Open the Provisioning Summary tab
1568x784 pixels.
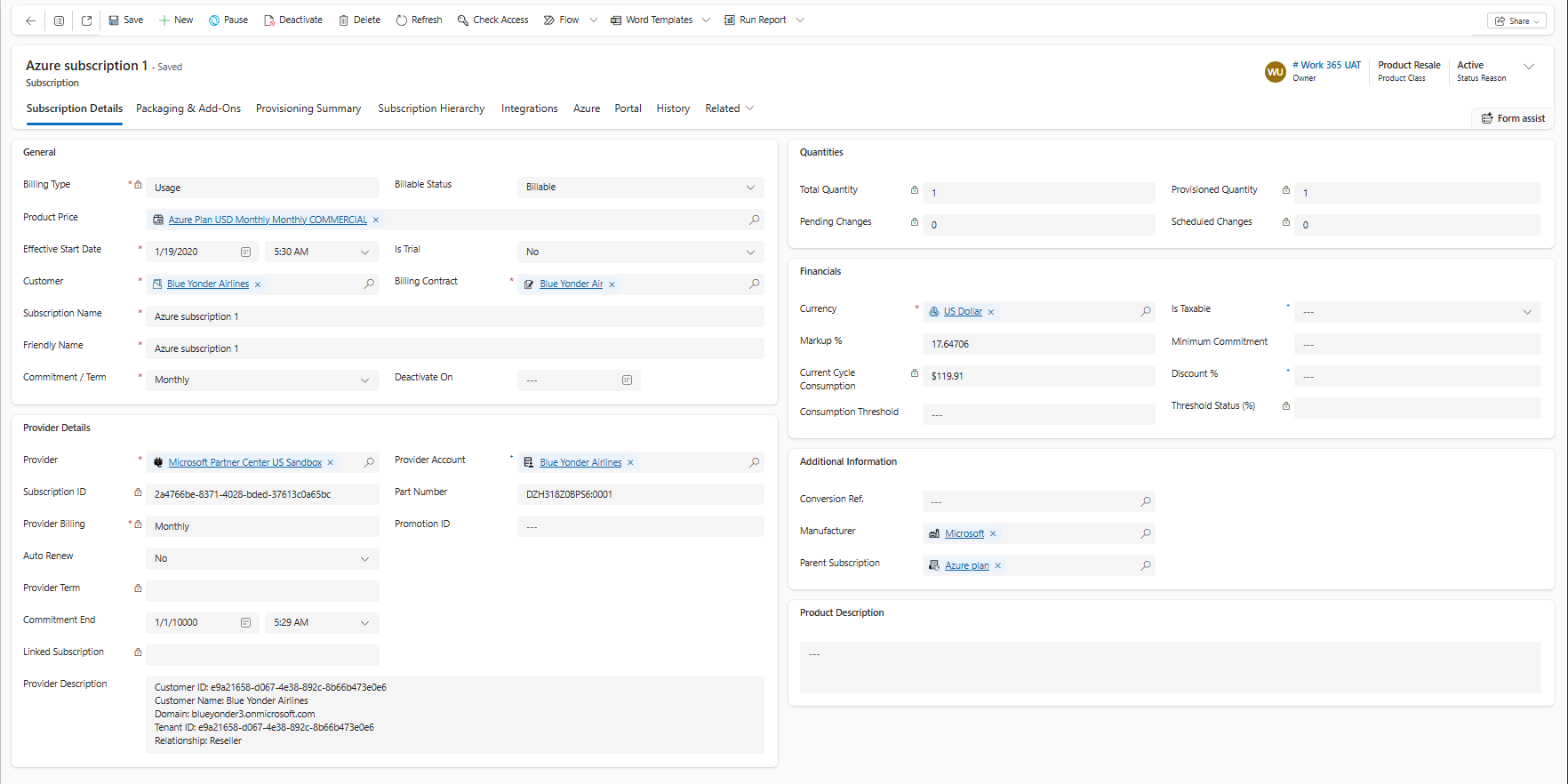coord(308,108)
